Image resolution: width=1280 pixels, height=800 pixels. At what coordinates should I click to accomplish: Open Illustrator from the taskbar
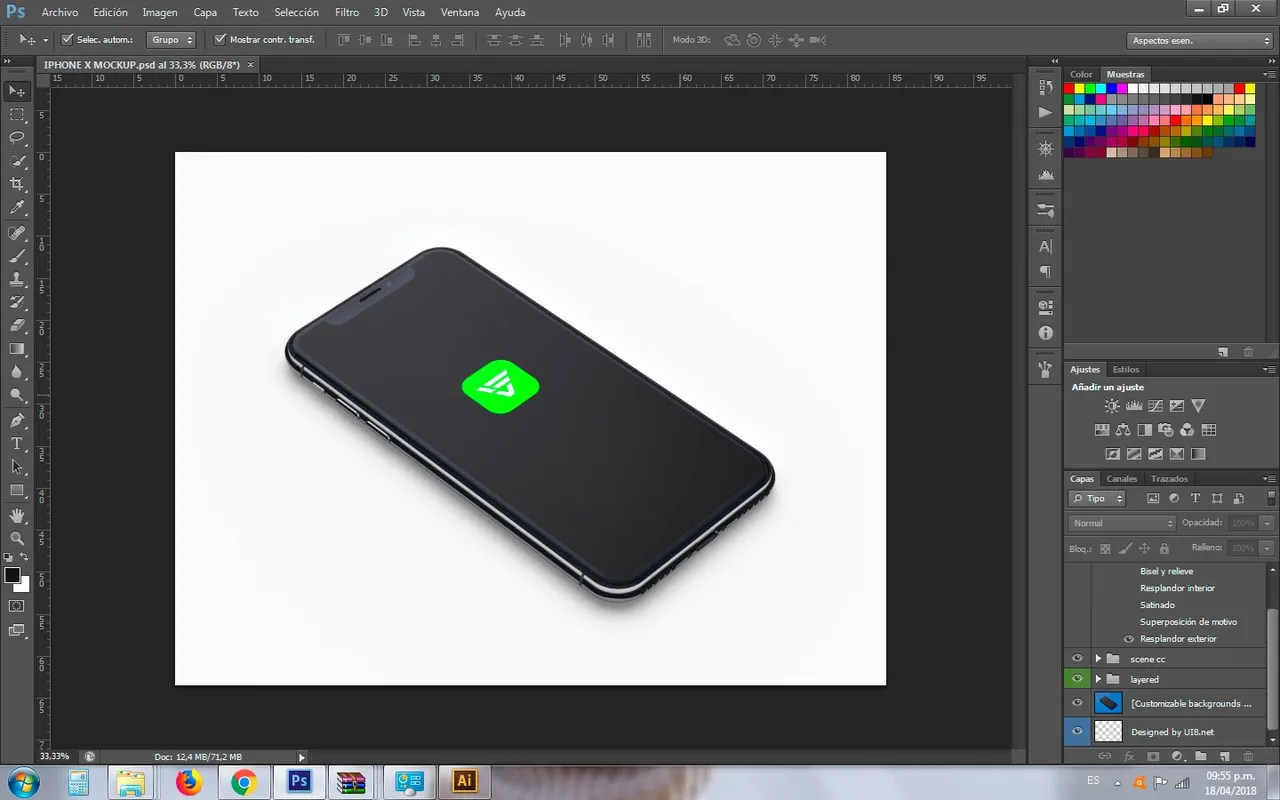point(464,782)
